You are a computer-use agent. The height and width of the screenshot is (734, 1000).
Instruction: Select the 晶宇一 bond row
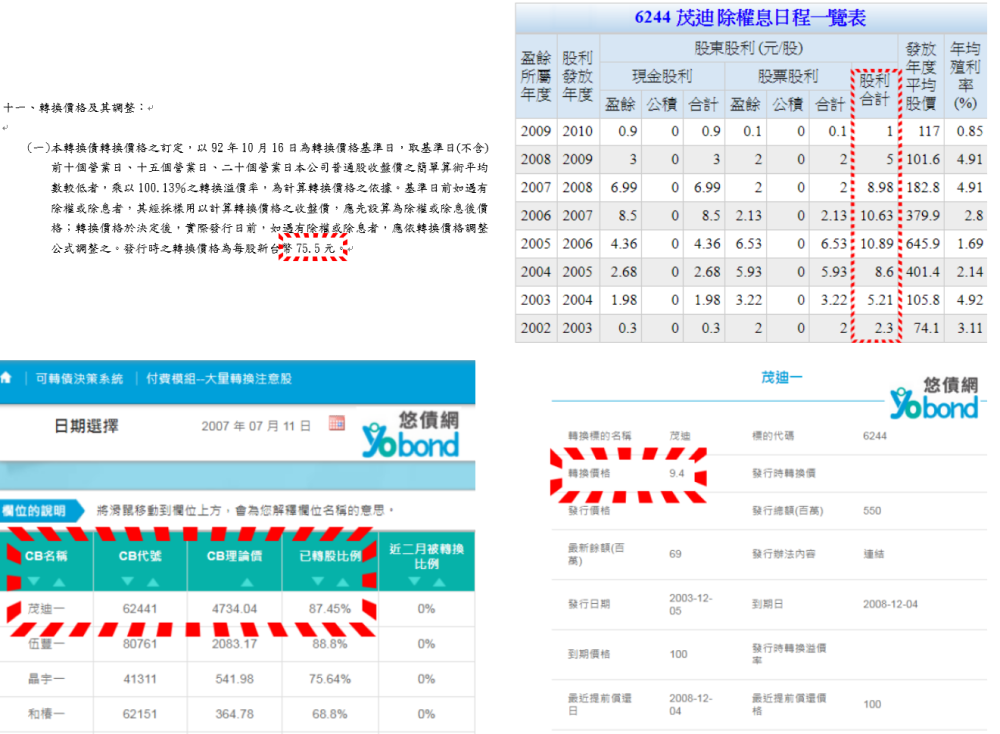coord(45,679)
